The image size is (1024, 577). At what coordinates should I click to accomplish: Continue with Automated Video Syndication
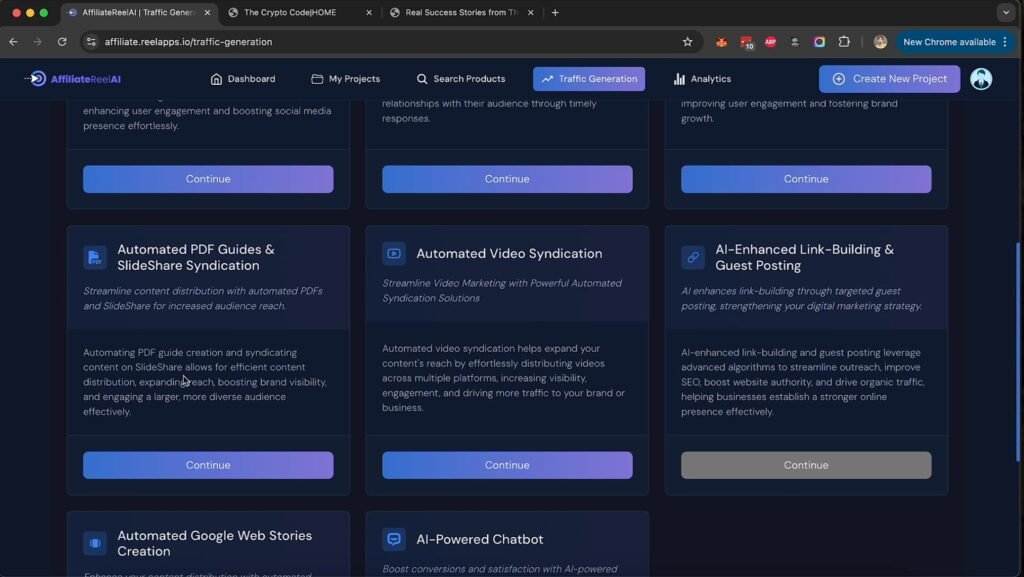coord(507,465)
